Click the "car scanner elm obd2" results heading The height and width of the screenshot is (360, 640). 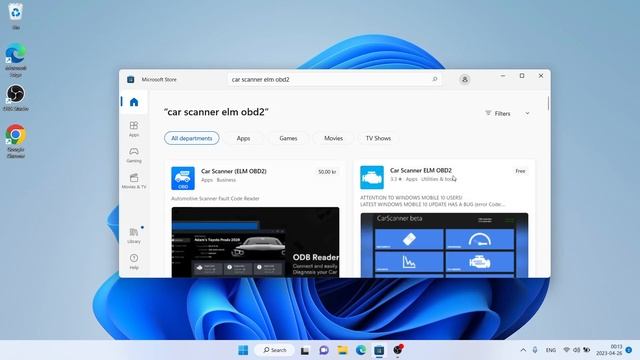pyautogui.click(x=216, y=112)
